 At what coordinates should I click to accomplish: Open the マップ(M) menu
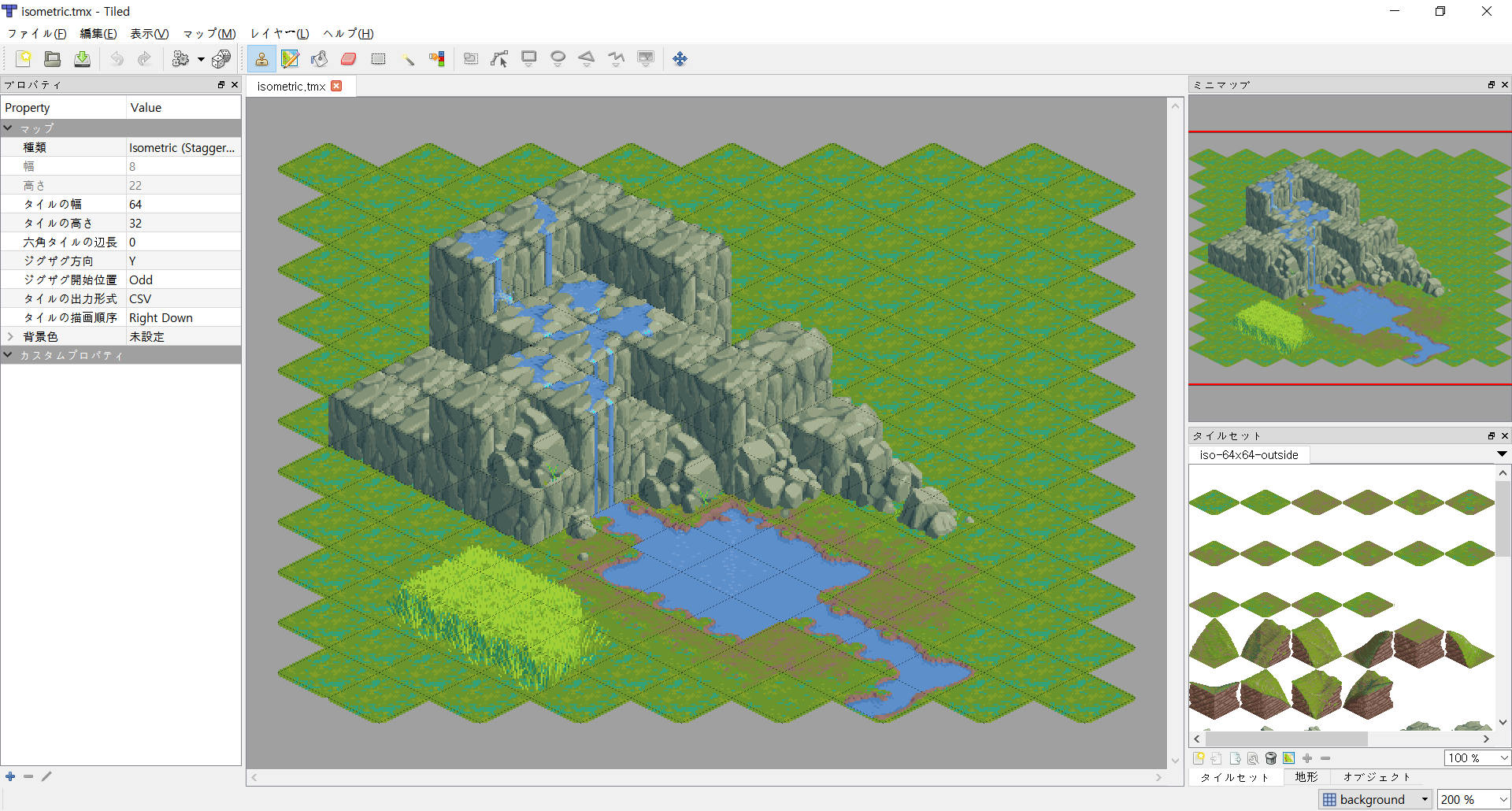point(209,34)
